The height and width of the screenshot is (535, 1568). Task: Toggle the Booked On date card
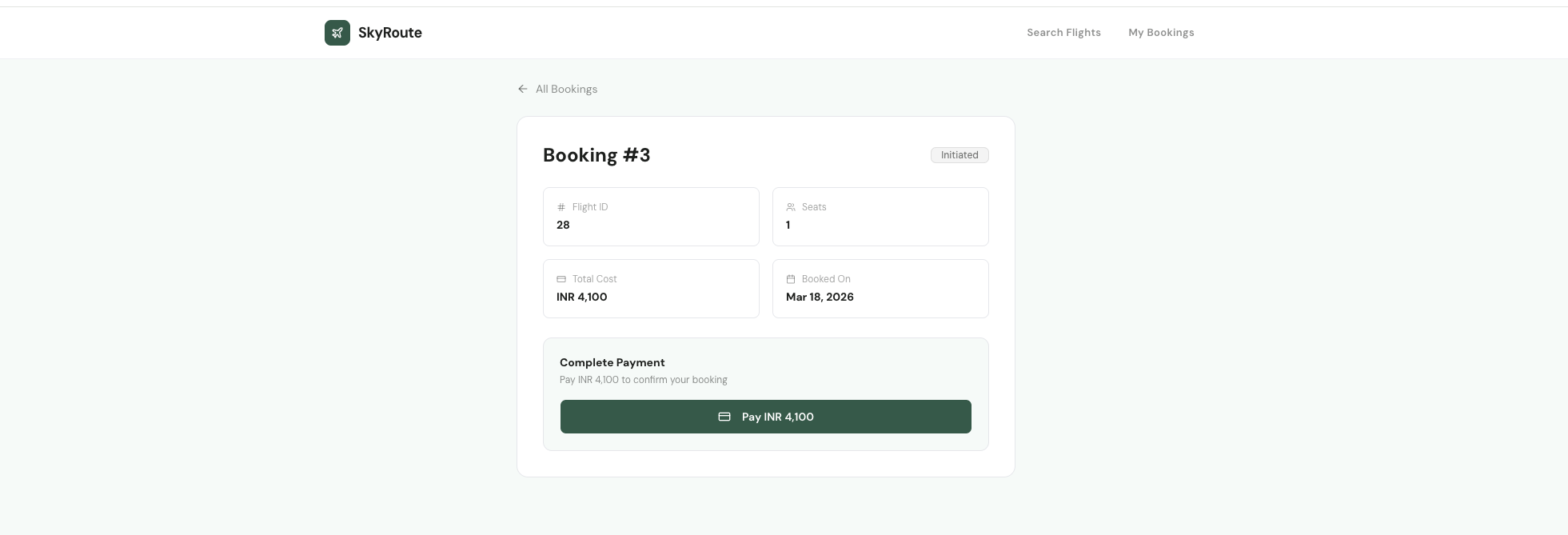click(x=880, y=289)
